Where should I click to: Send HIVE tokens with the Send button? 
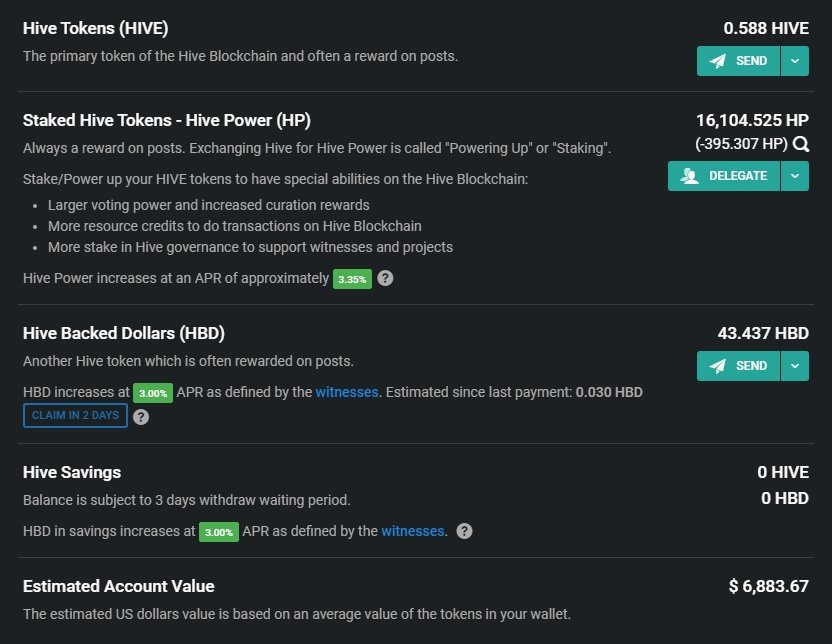[738, 61]
